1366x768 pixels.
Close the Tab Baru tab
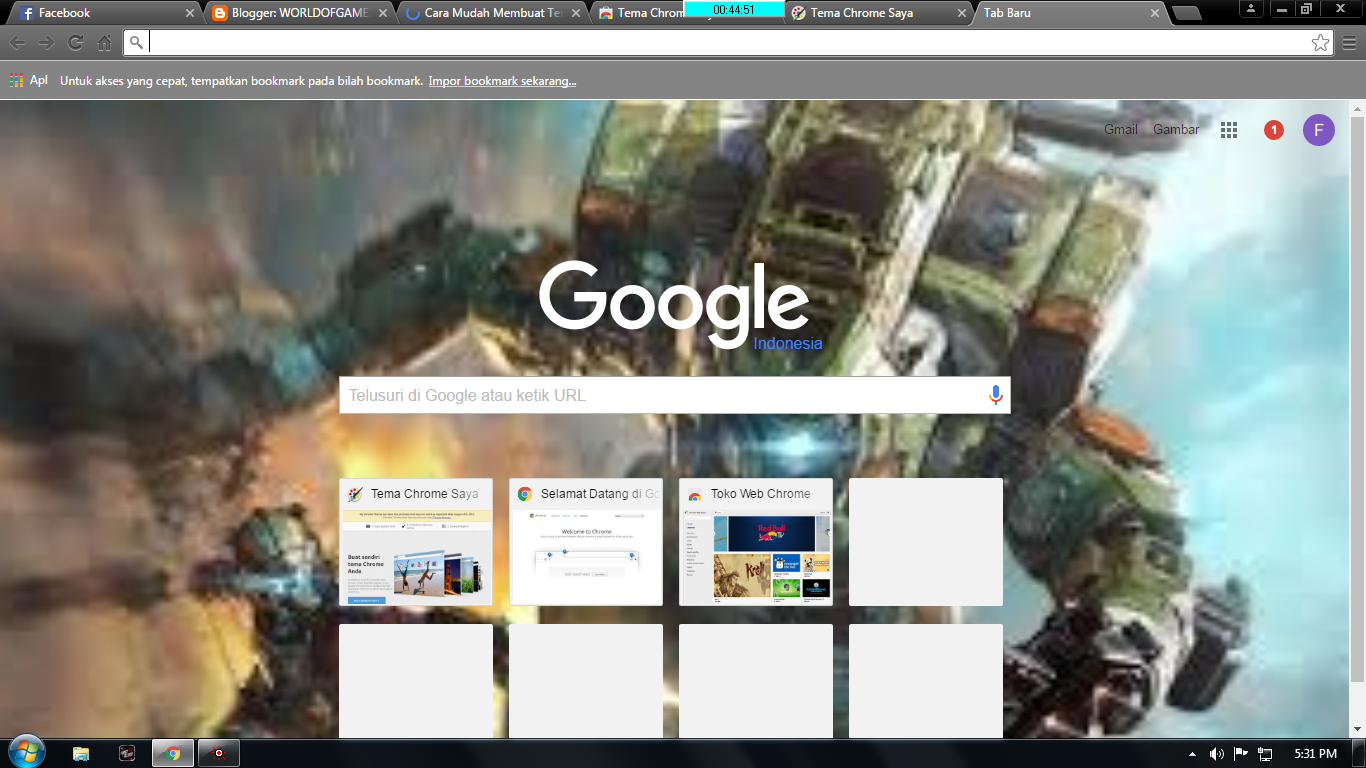tap(1155, 13)
